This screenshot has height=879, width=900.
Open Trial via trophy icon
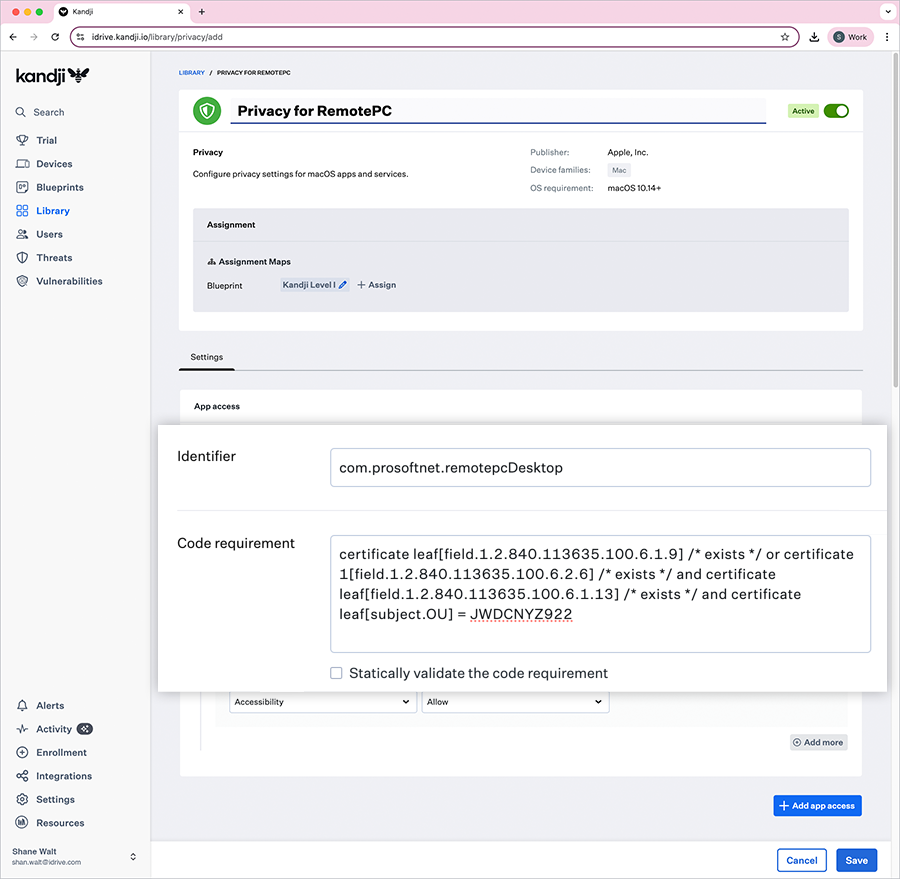tap(22, 140)
